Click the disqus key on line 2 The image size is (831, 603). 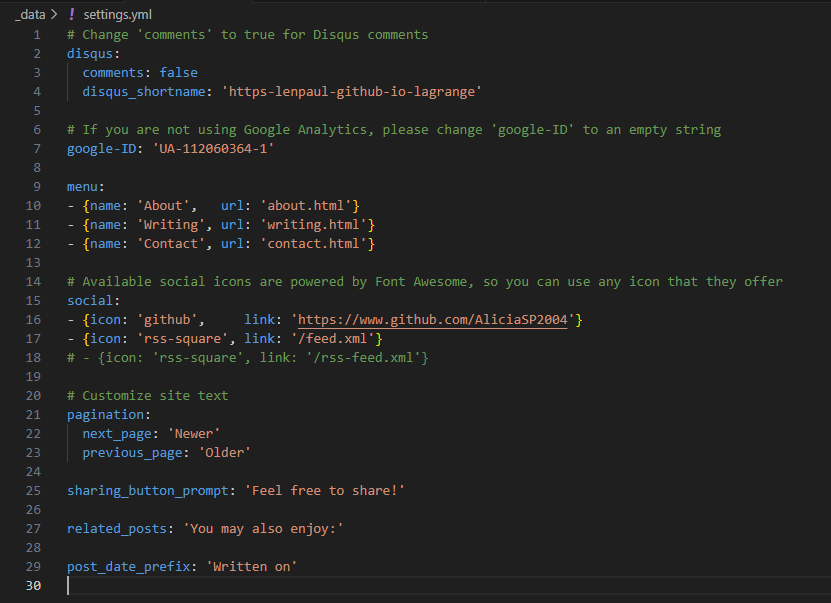click(x=90, y=54)
